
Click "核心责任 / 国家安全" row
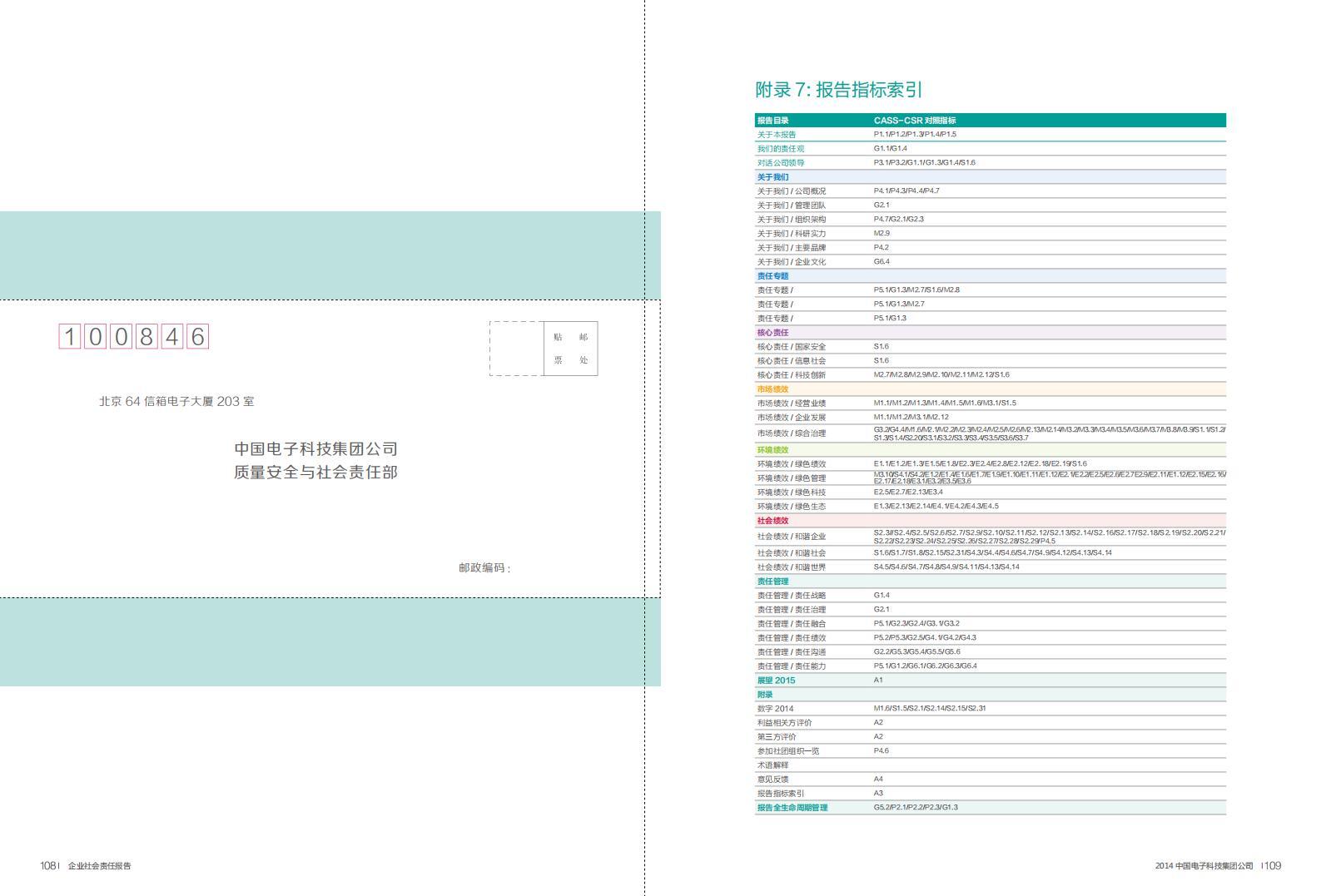pos(991,347)
